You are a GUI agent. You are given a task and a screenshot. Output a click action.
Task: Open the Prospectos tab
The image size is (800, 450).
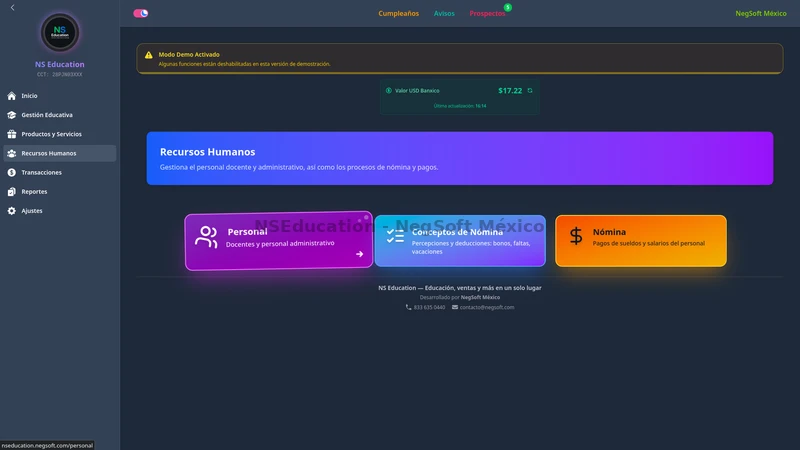pos(487,13)
